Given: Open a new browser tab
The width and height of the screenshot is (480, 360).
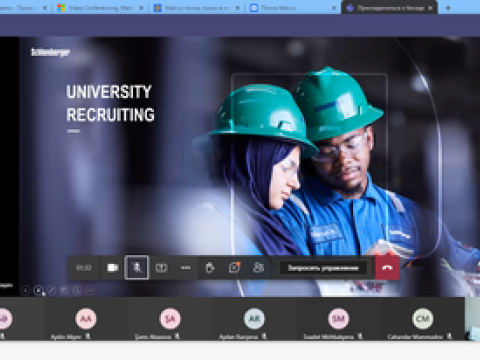Looking at the screenshot, I should click(x=448, y=8).
